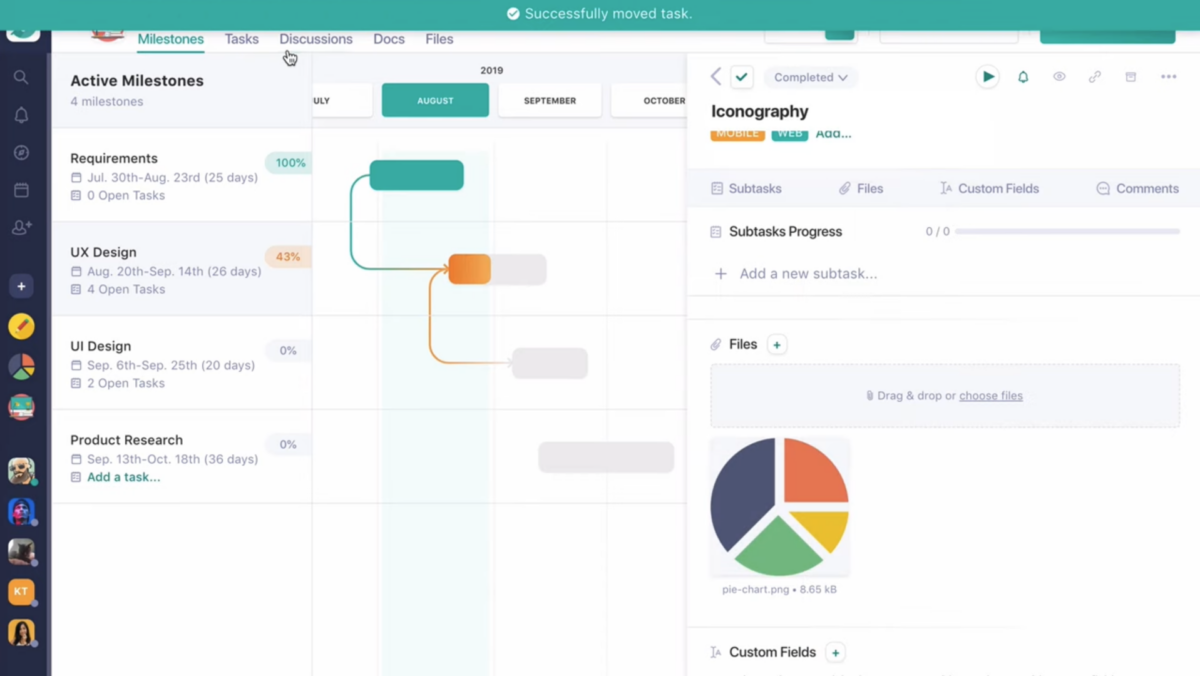The height and width of the screenshot is (676, 1200).
Task: Open notification settings for this task
Action: click(1023, 77)
